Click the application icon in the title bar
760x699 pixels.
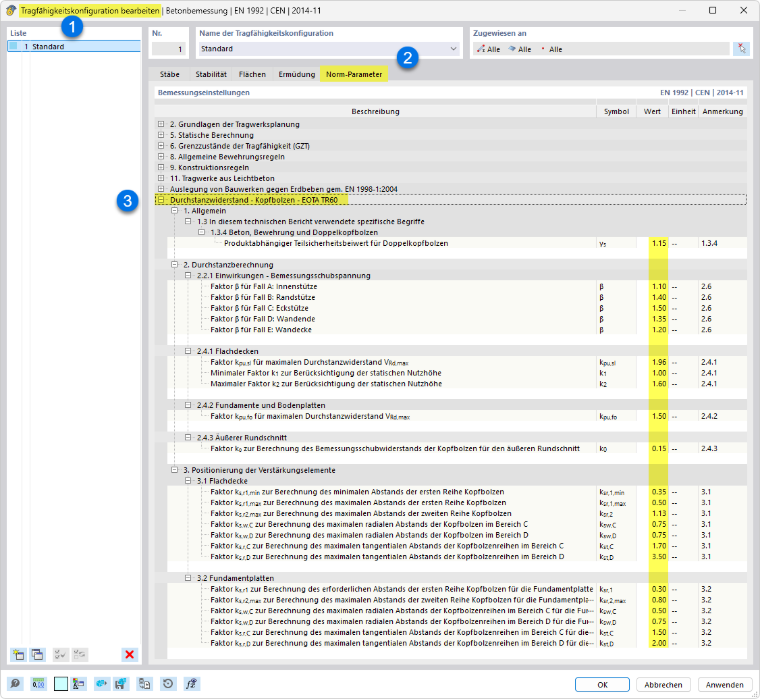click(x=11, y=10)
